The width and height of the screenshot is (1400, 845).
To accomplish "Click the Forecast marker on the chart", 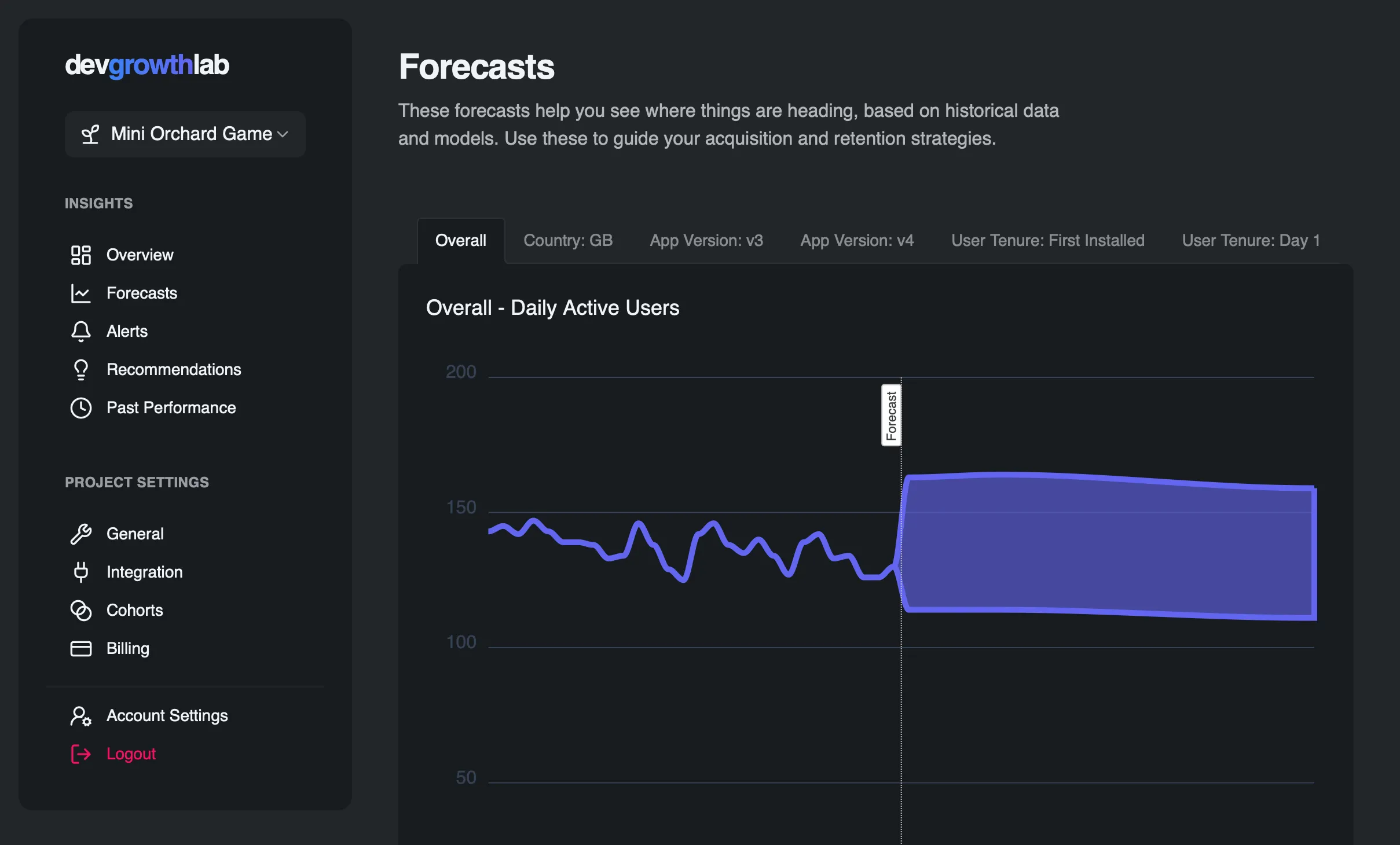I will [891, 414].
